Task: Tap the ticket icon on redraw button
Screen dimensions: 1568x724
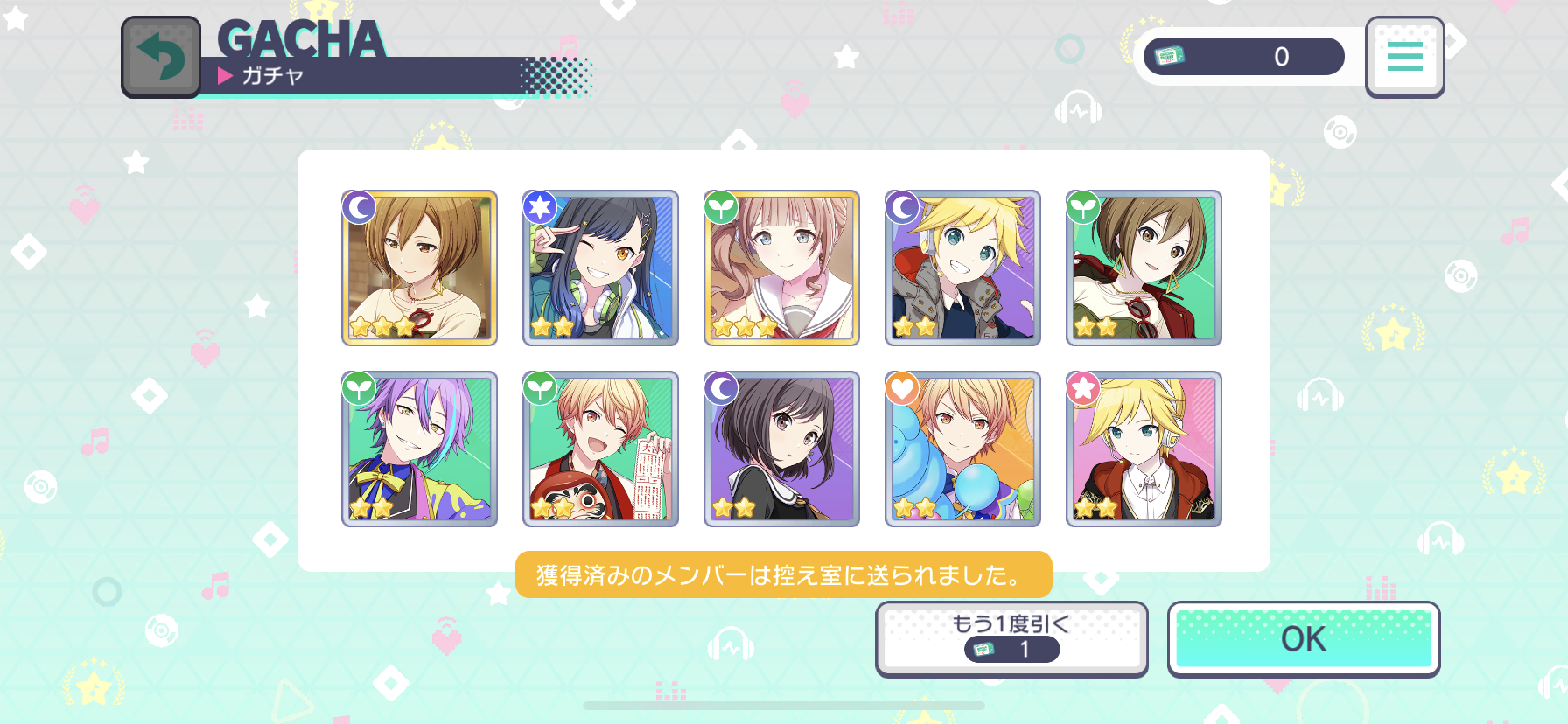Action: pos(984,650)
